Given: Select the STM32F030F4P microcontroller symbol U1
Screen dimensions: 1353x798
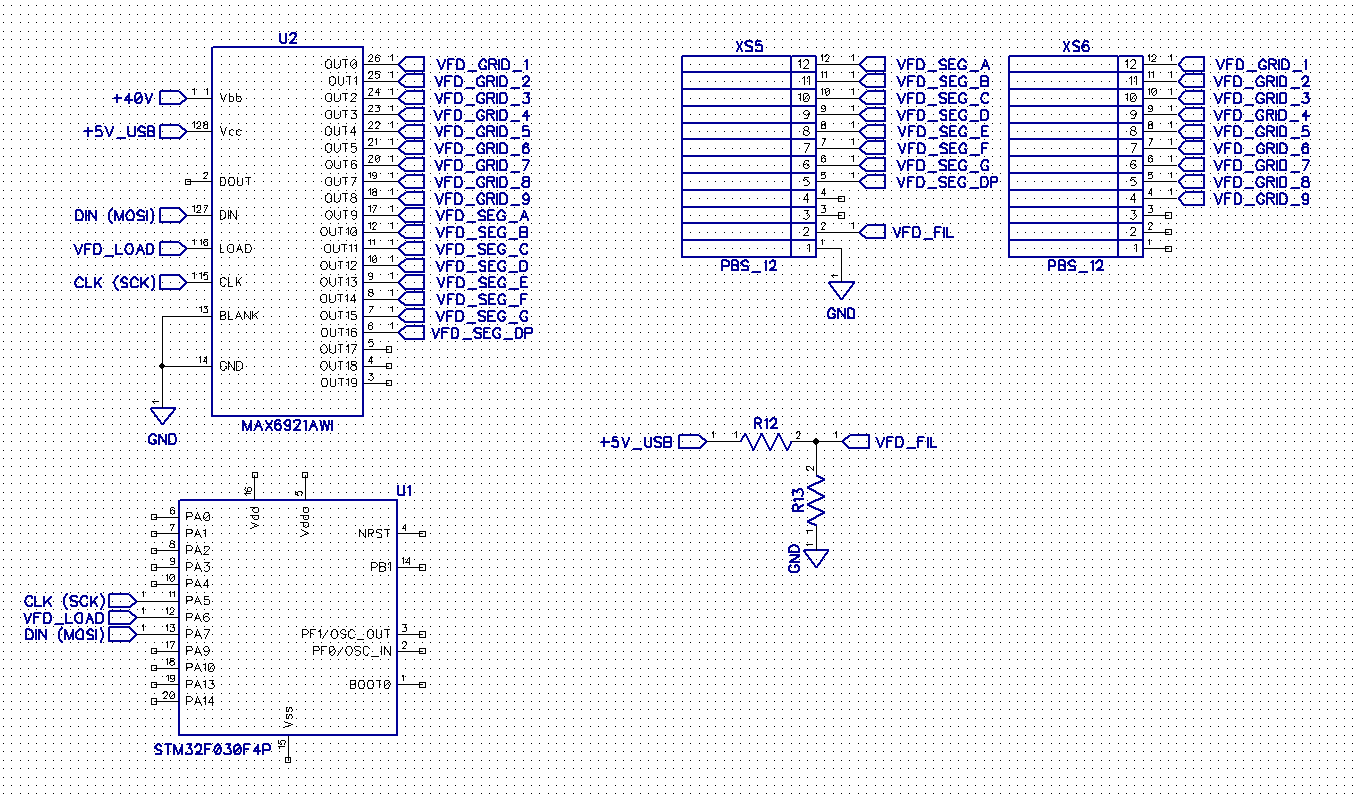Looking at the screenshot, I should tap(288, 615).
